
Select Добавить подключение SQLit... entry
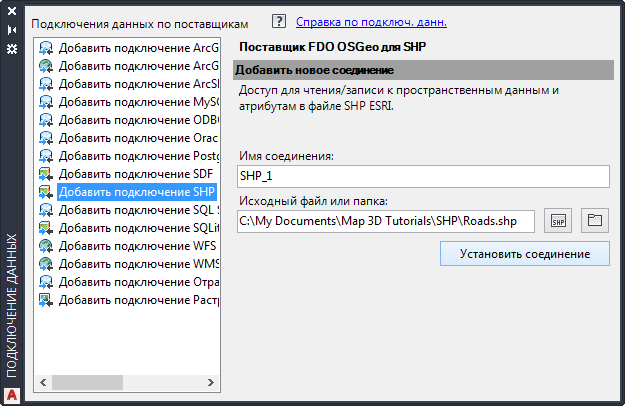139,228
